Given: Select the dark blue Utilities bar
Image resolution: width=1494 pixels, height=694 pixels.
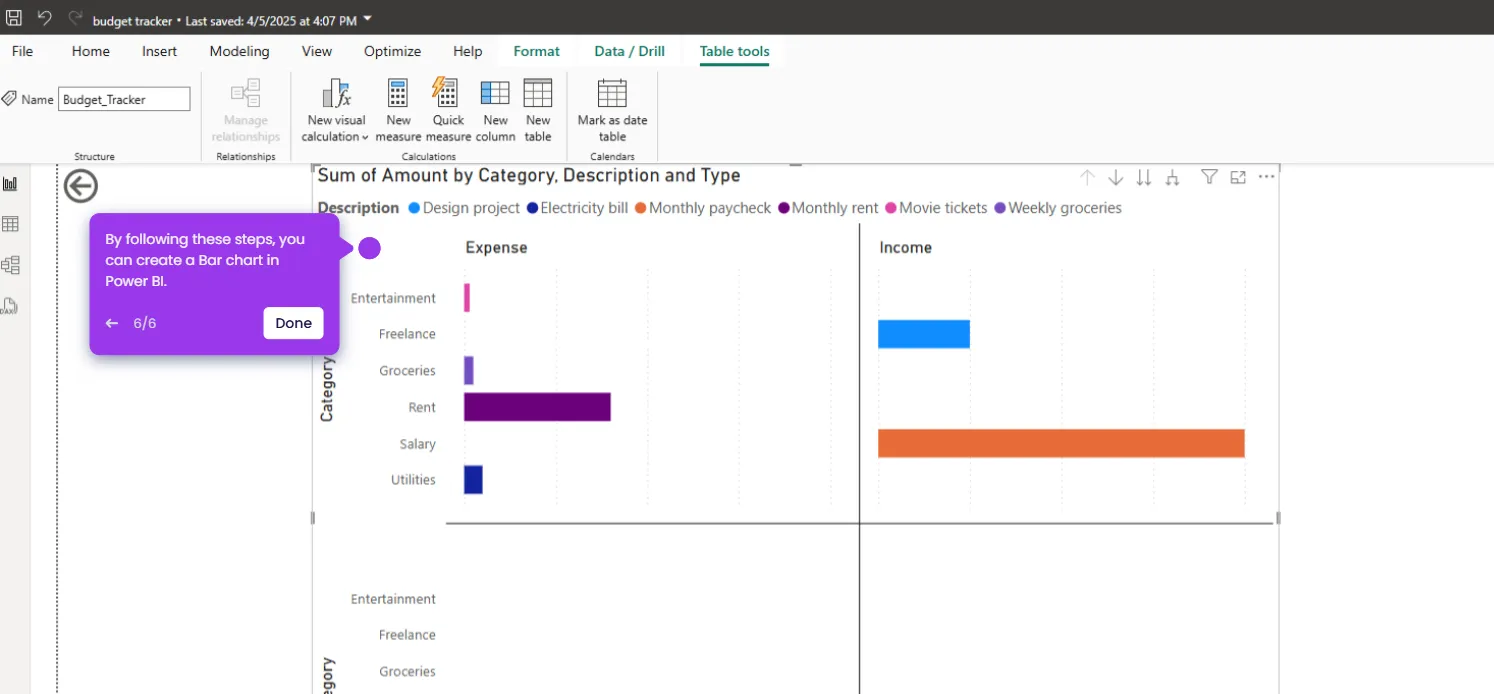Looking at the screenshot, I should [473, 480].
